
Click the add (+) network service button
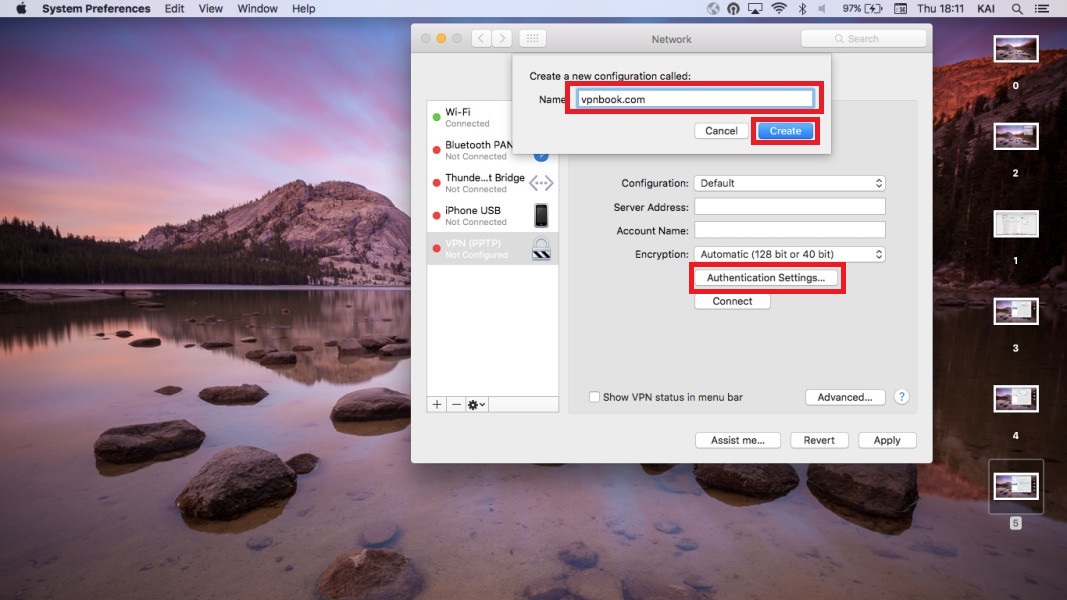[x=437, y=404]
